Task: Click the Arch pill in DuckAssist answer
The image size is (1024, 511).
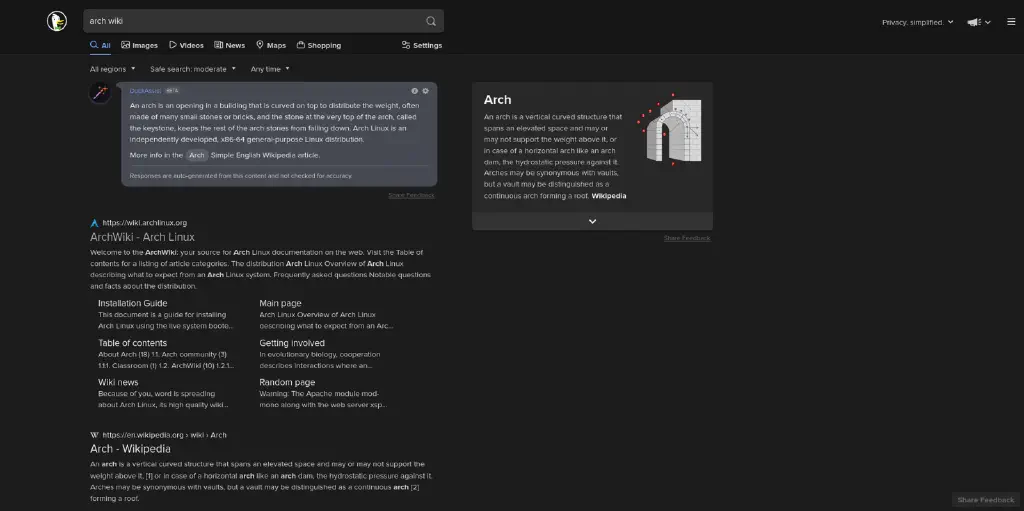Action: coord(197,156)
